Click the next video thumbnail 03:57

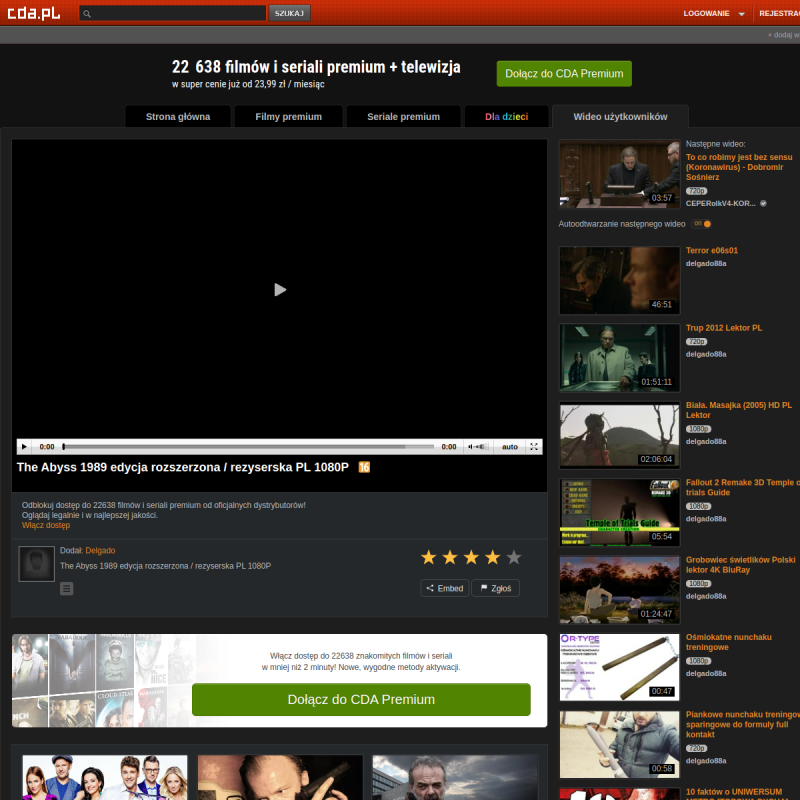pyautogui.click(x=620, y=174)
